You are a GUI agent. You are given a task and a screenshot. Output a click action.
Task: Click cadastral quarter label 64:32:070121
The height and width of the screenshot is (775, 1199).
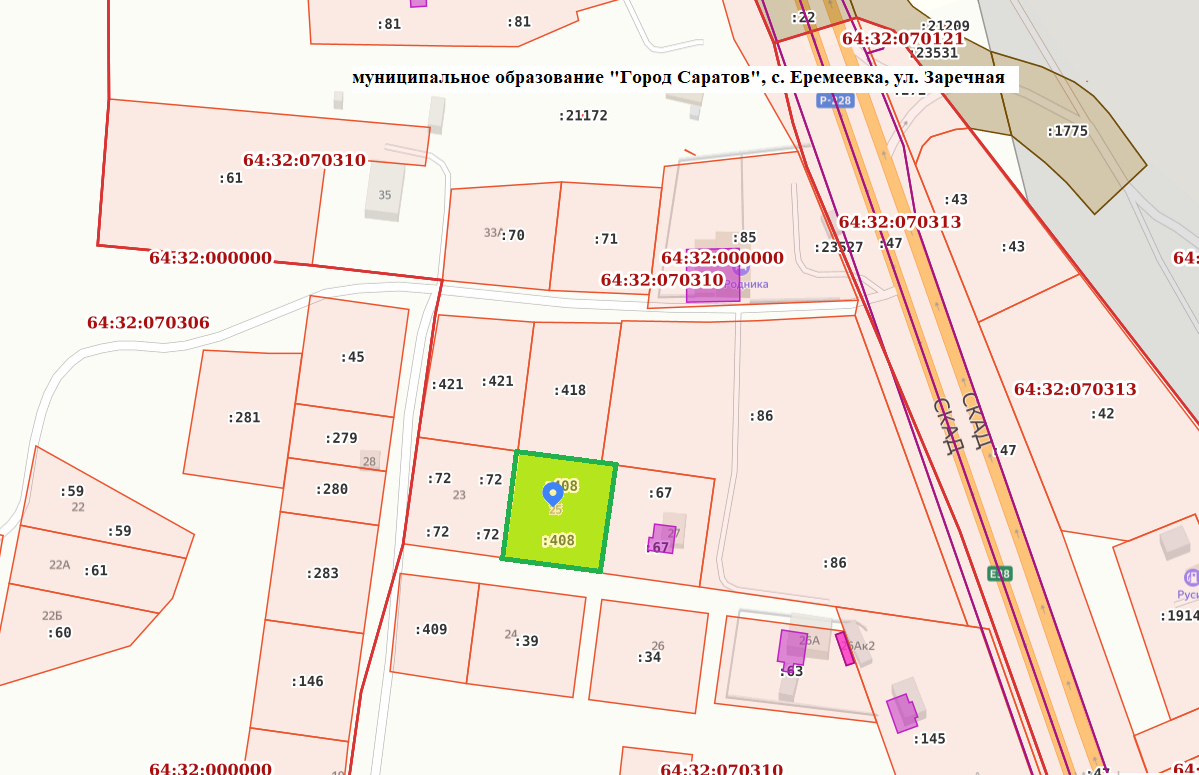point(903,39)
